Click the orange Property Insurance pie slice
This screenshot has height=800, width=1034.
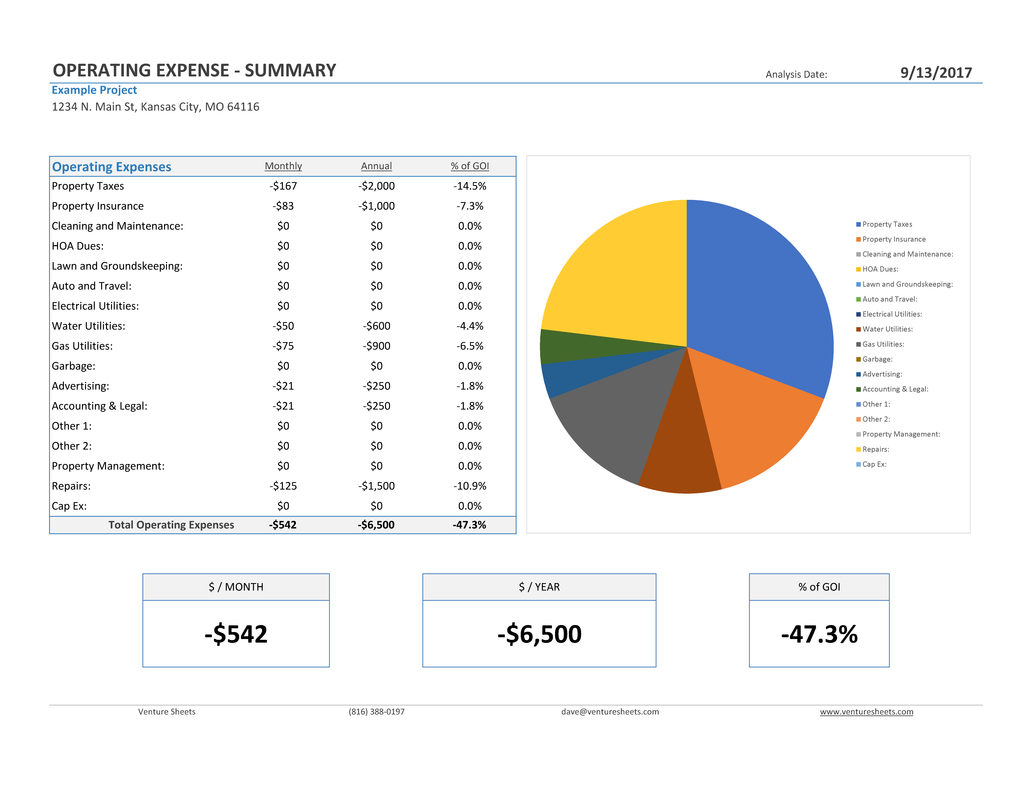point(752,415)
